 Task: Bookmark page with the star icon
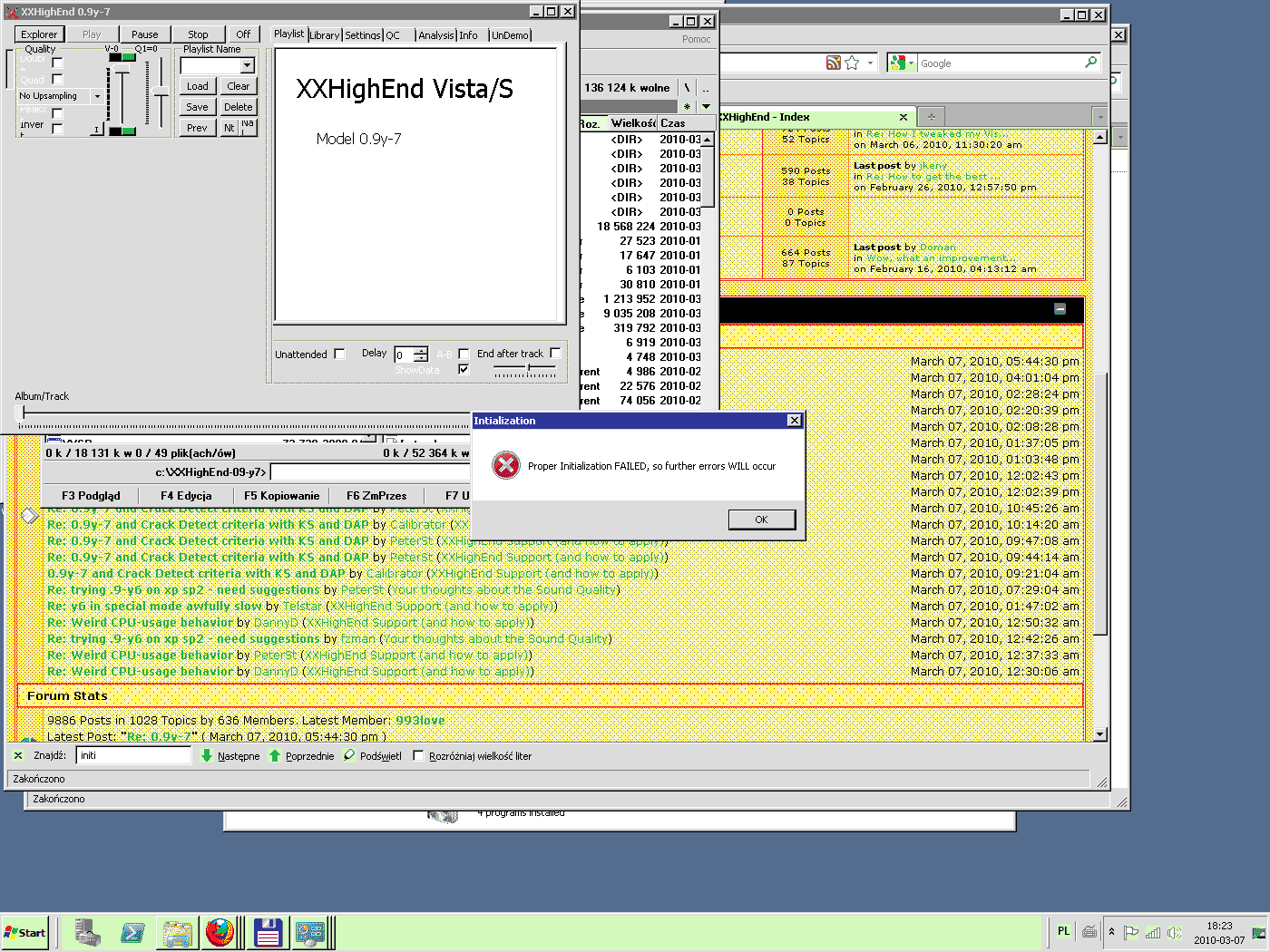point(852,63)
